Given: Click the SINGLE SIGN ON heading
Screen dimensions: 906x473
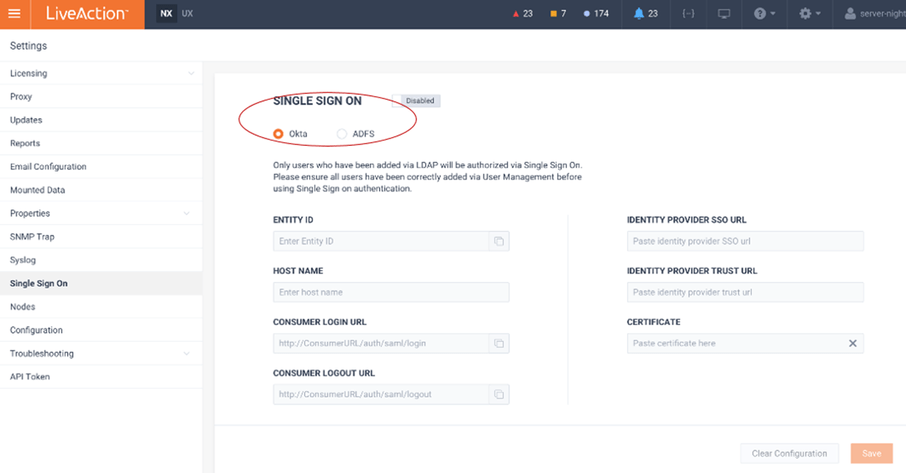Looking at the screenshot, I should [x=317, y=100].
